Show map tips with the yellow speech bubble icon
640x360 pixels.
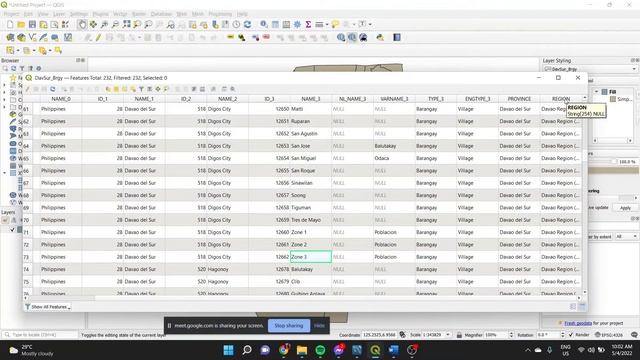(335, 24)
